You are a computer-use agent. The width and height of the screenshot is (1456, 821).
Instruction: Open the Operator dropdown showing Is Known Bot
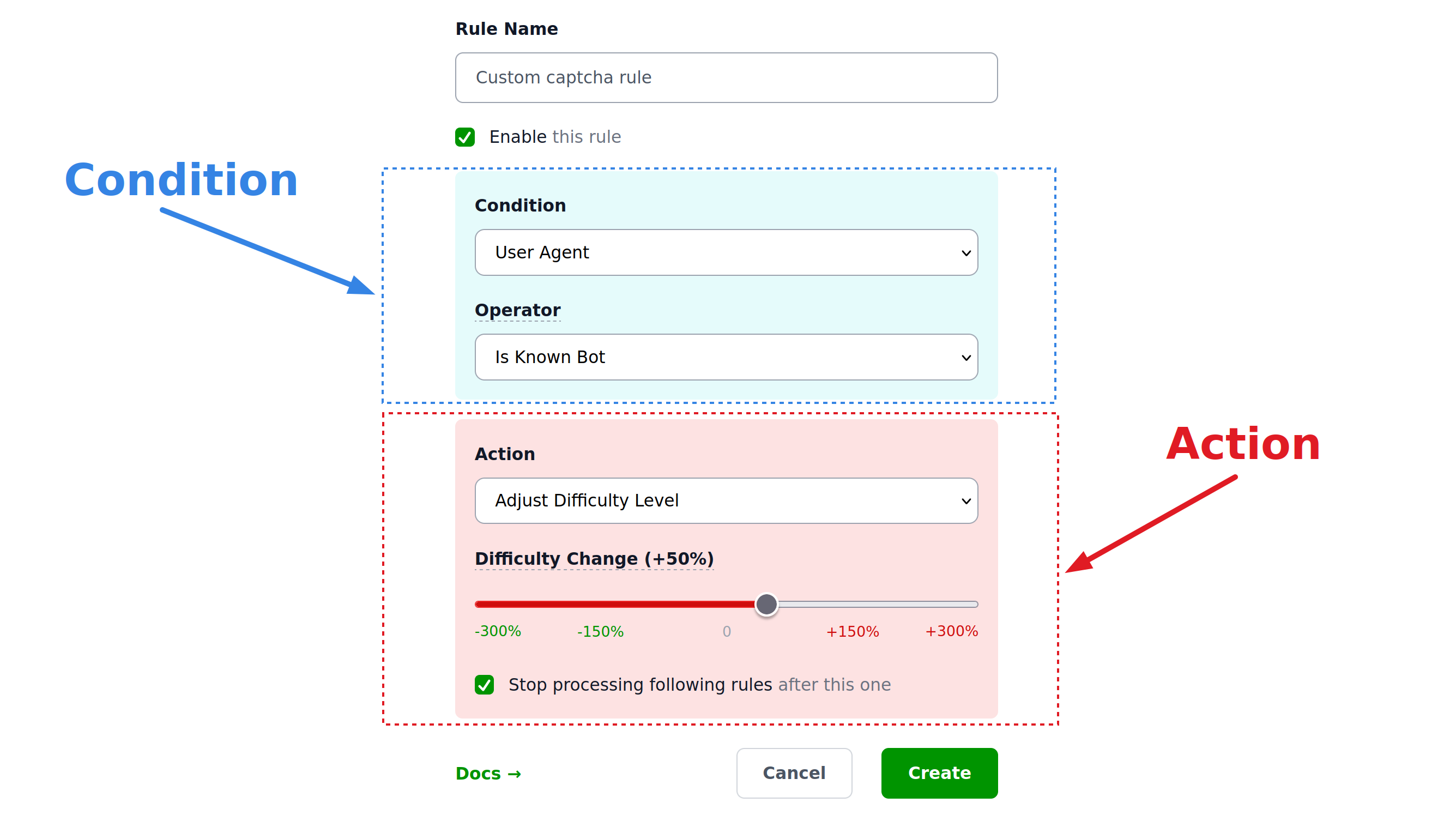coord(726,357)
